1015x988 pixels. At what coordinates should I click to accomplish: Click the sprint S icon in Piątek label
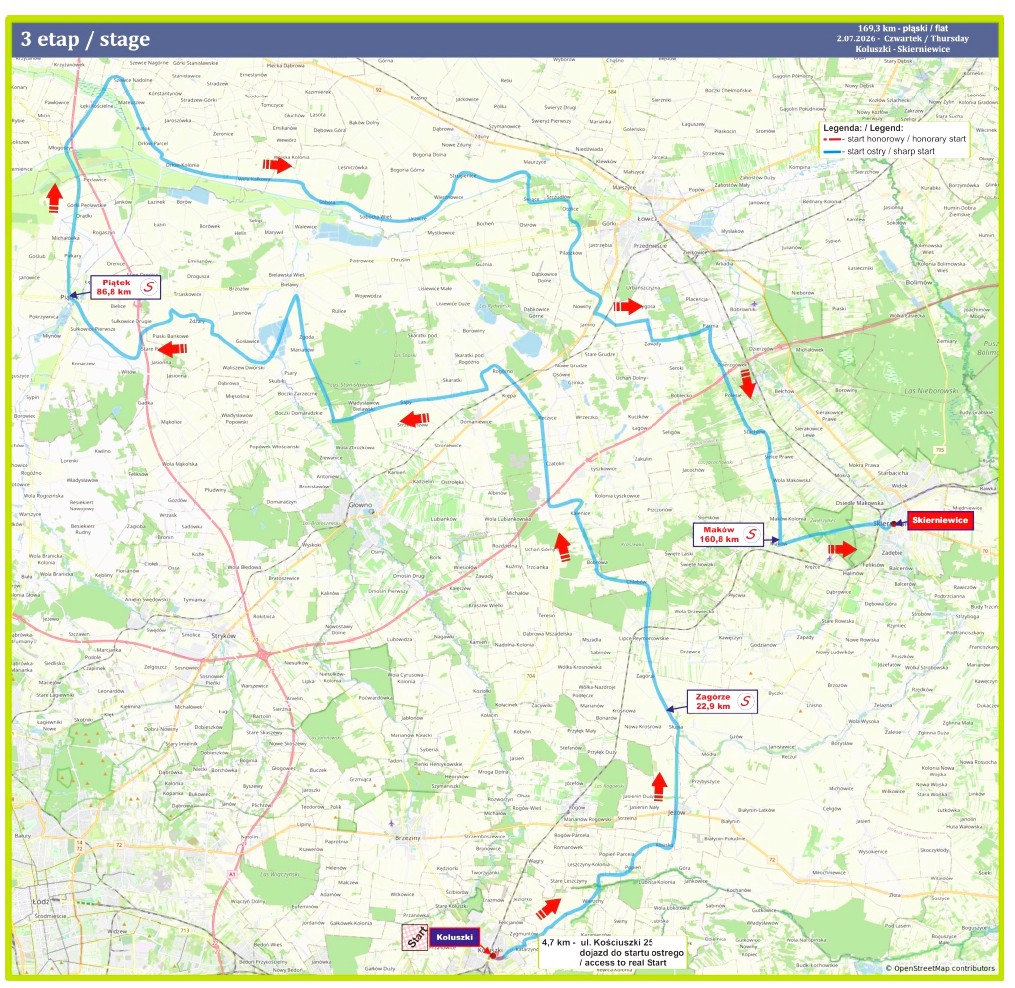149,287
